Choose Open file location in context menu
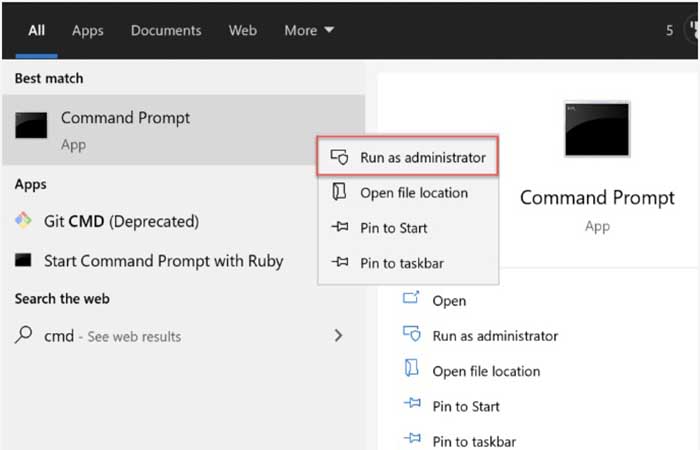 [408, 193]
